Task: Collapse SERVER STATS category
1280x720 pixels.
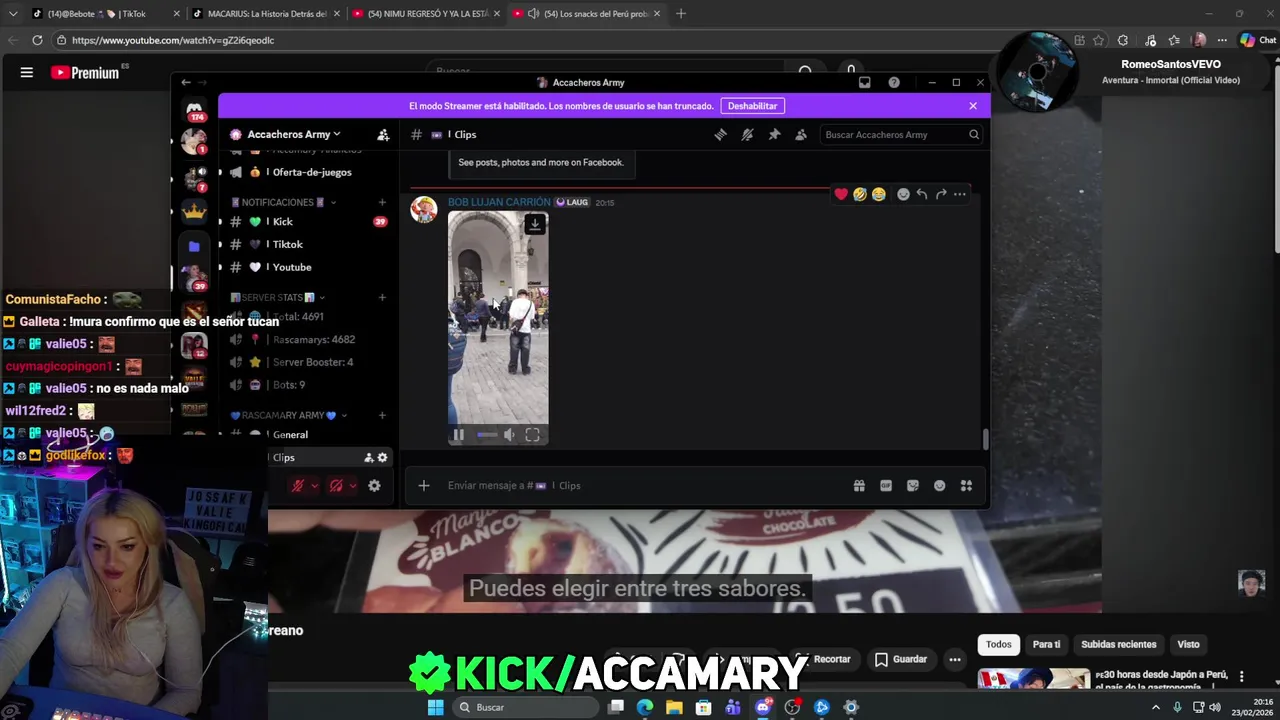Action: (277, 297)
